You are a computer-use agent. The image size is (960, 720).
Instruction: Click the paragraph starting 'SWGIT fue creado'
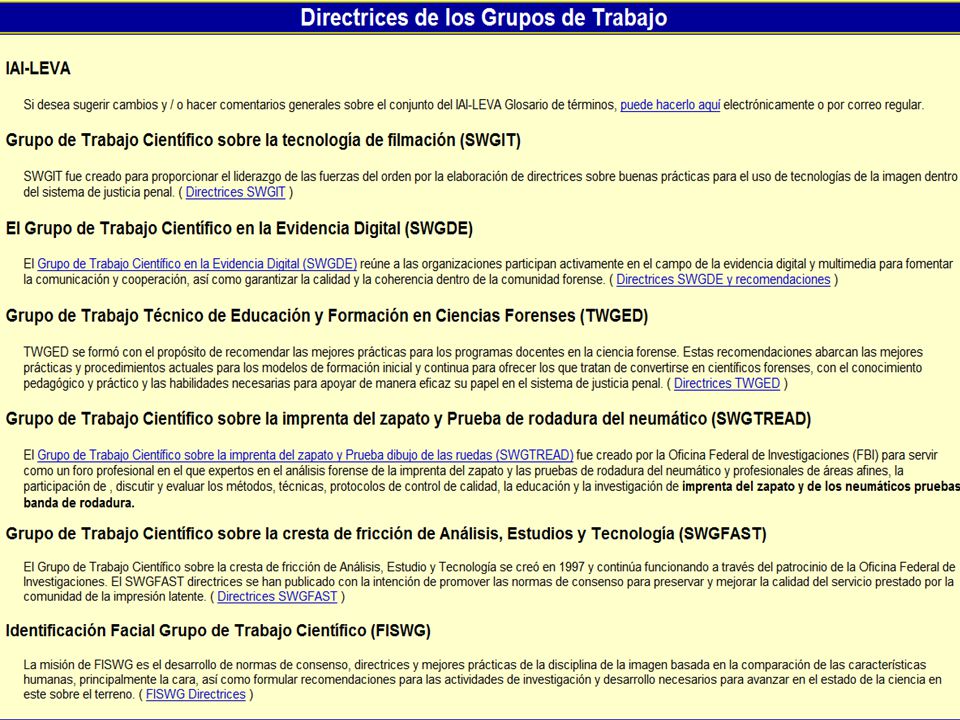491,184
